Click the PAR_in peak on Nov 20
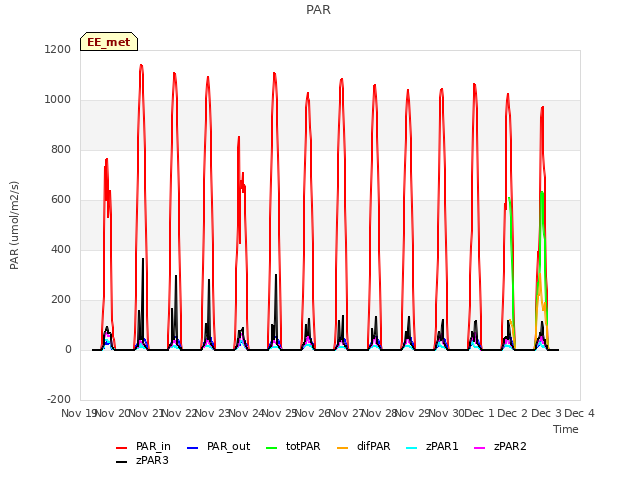The width and height of the screenshot is (640, 480). 141,65
